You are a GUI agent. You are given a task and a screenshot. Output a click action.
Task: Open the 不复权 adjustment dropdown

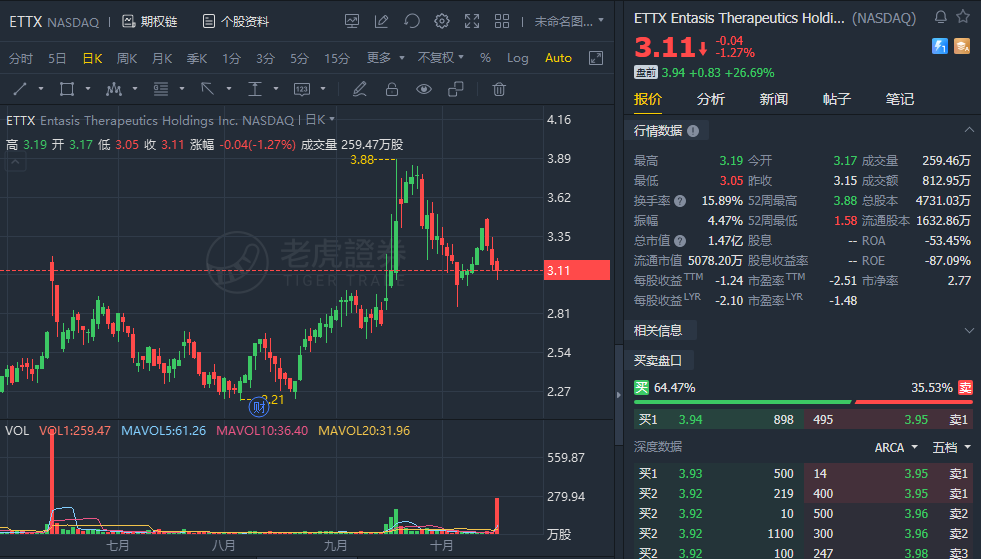(440, 58)
